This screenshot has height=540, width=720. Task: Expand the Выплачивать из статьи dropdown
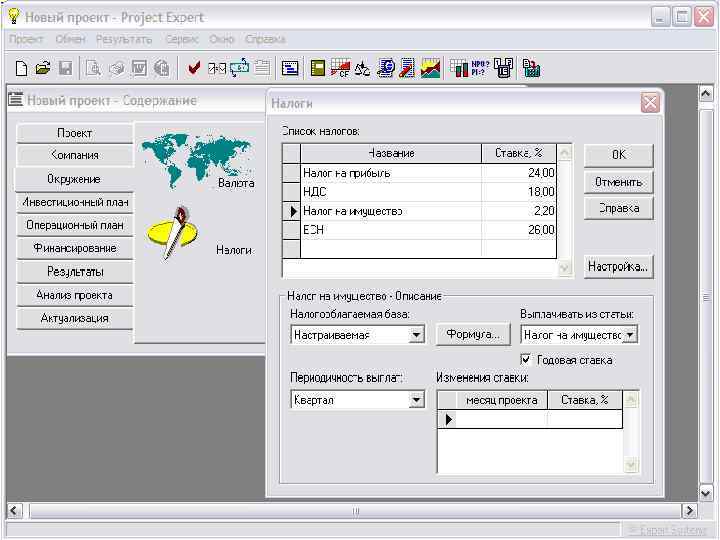point(630,335)
